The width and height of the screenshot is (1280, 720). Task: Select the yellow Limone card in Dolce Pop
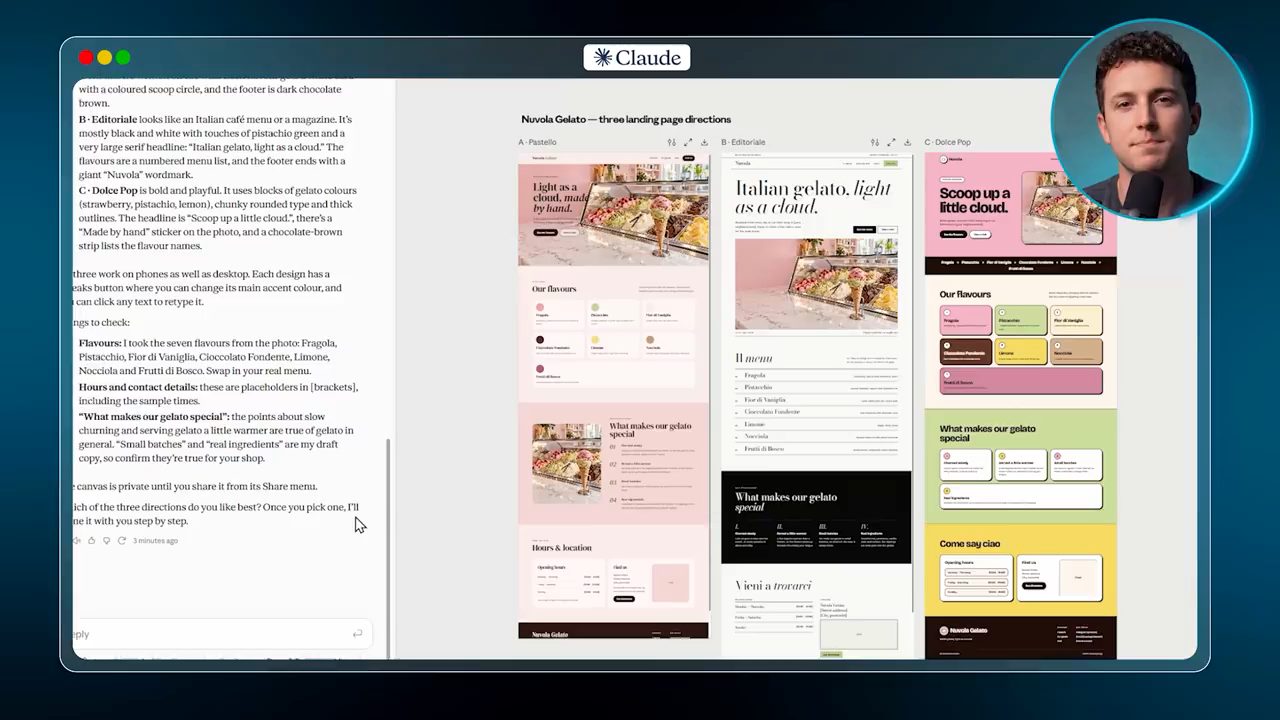pyautogui.click(x=1021, y=351)
